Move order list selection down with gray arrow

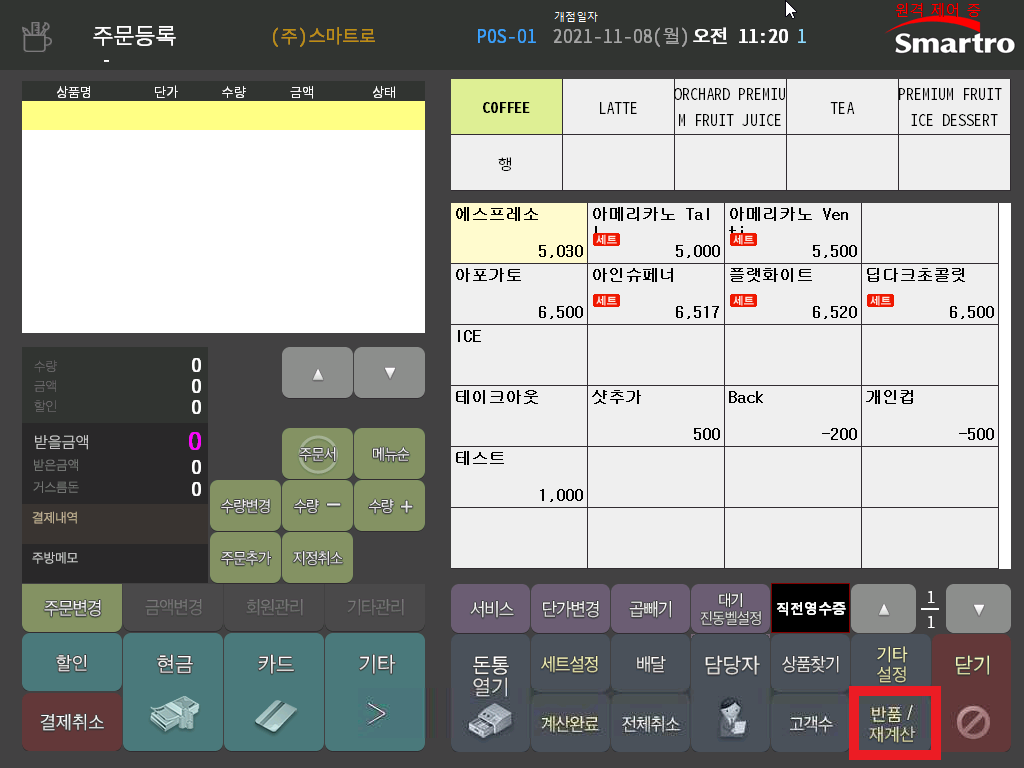point(390,373)
